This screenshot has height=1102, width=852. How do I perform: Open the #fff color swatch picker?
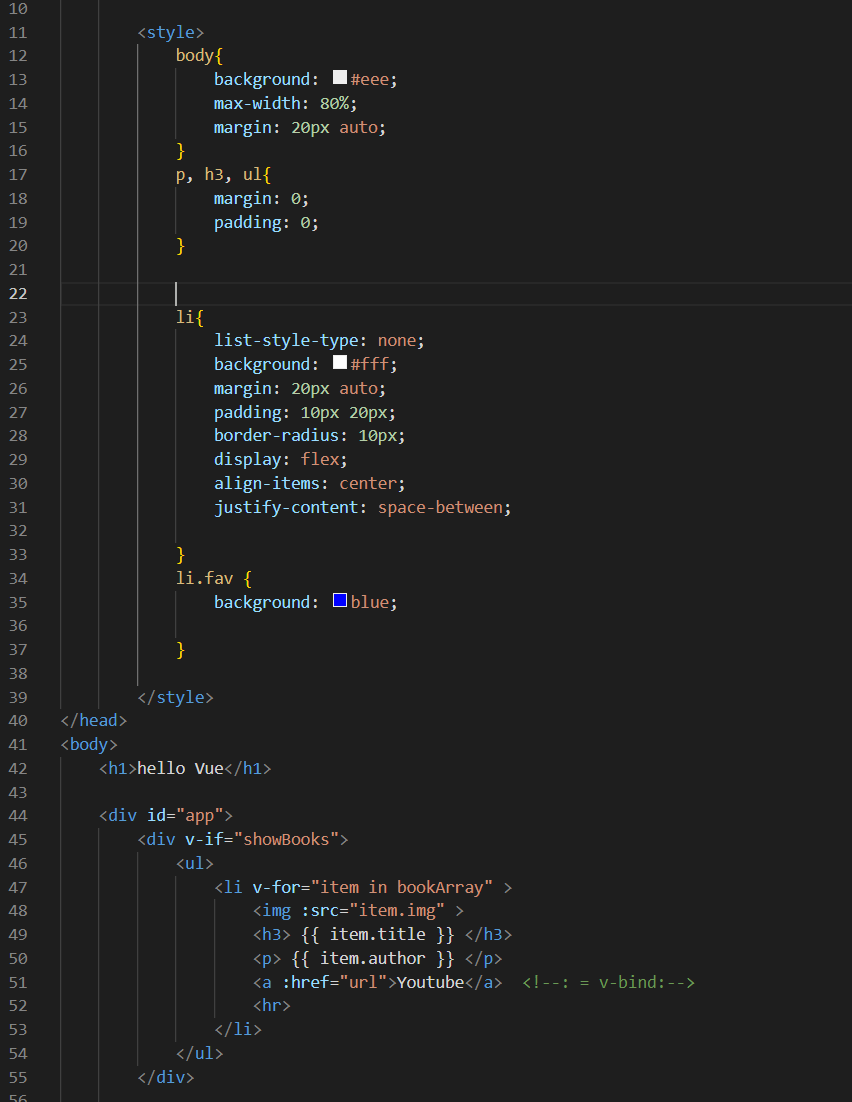tap(340, 363)
